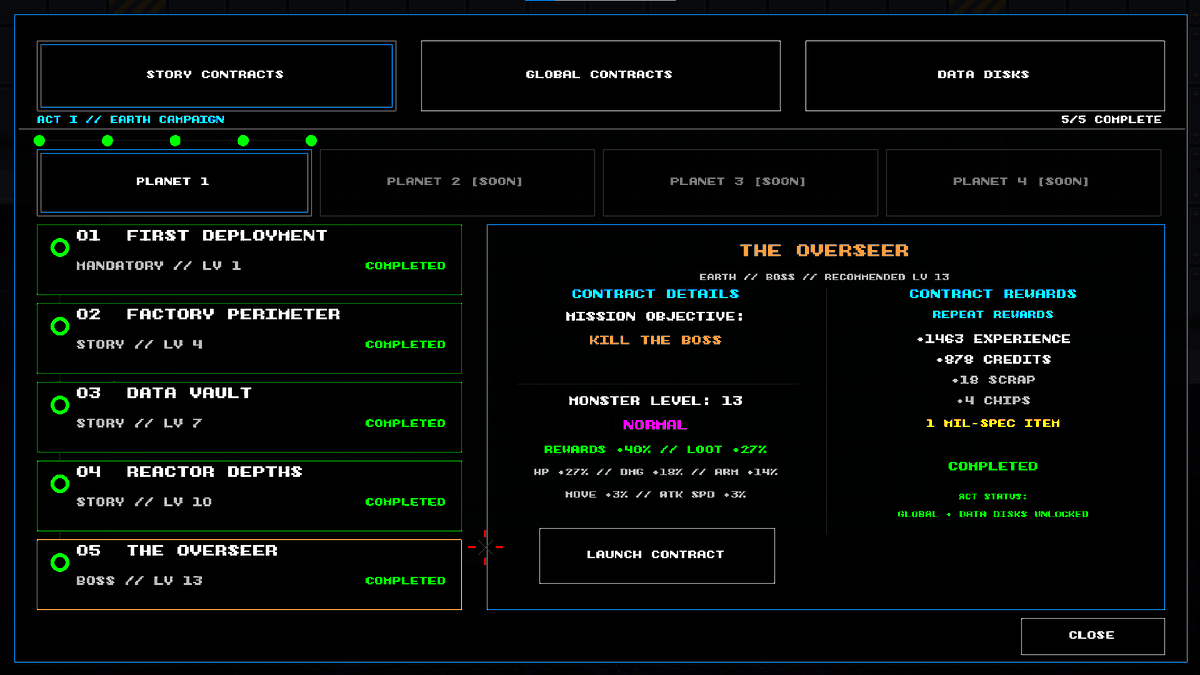1200x675 pixels.
Task: Click the 'STORY // LV 10' subtitle
Action: (144, 502)
